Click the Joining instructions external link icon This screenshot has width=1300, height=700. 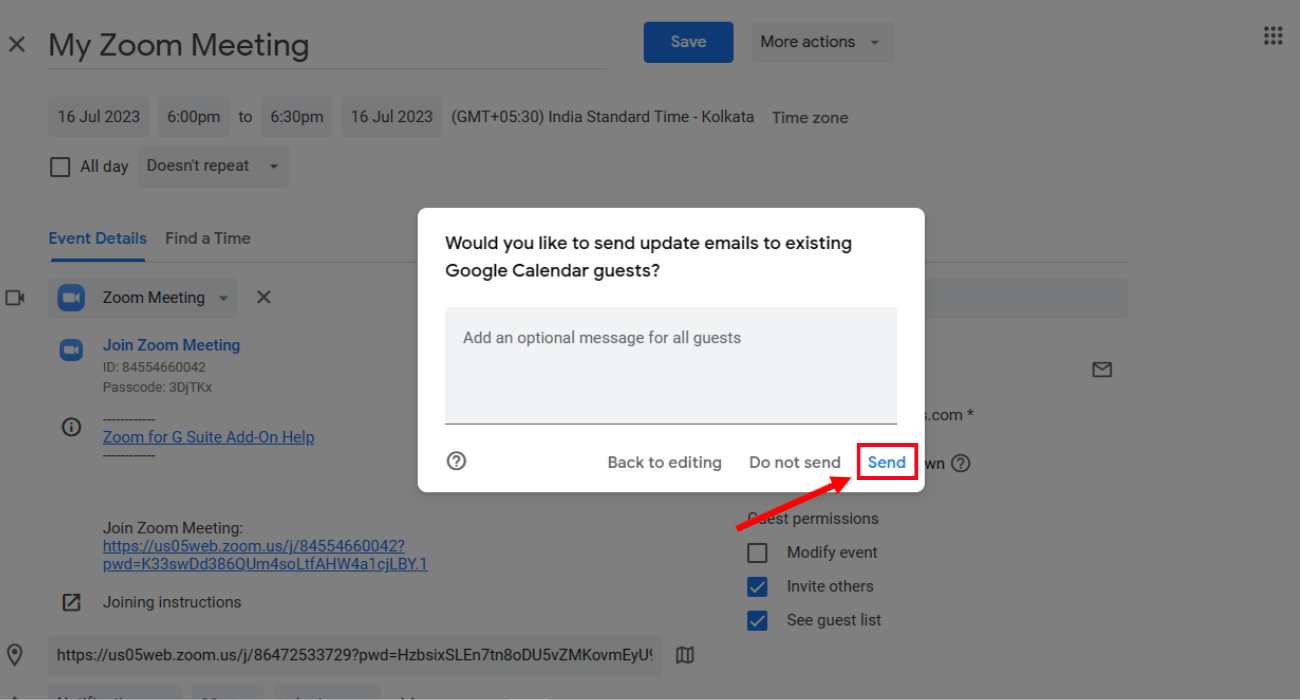[71, 602]
